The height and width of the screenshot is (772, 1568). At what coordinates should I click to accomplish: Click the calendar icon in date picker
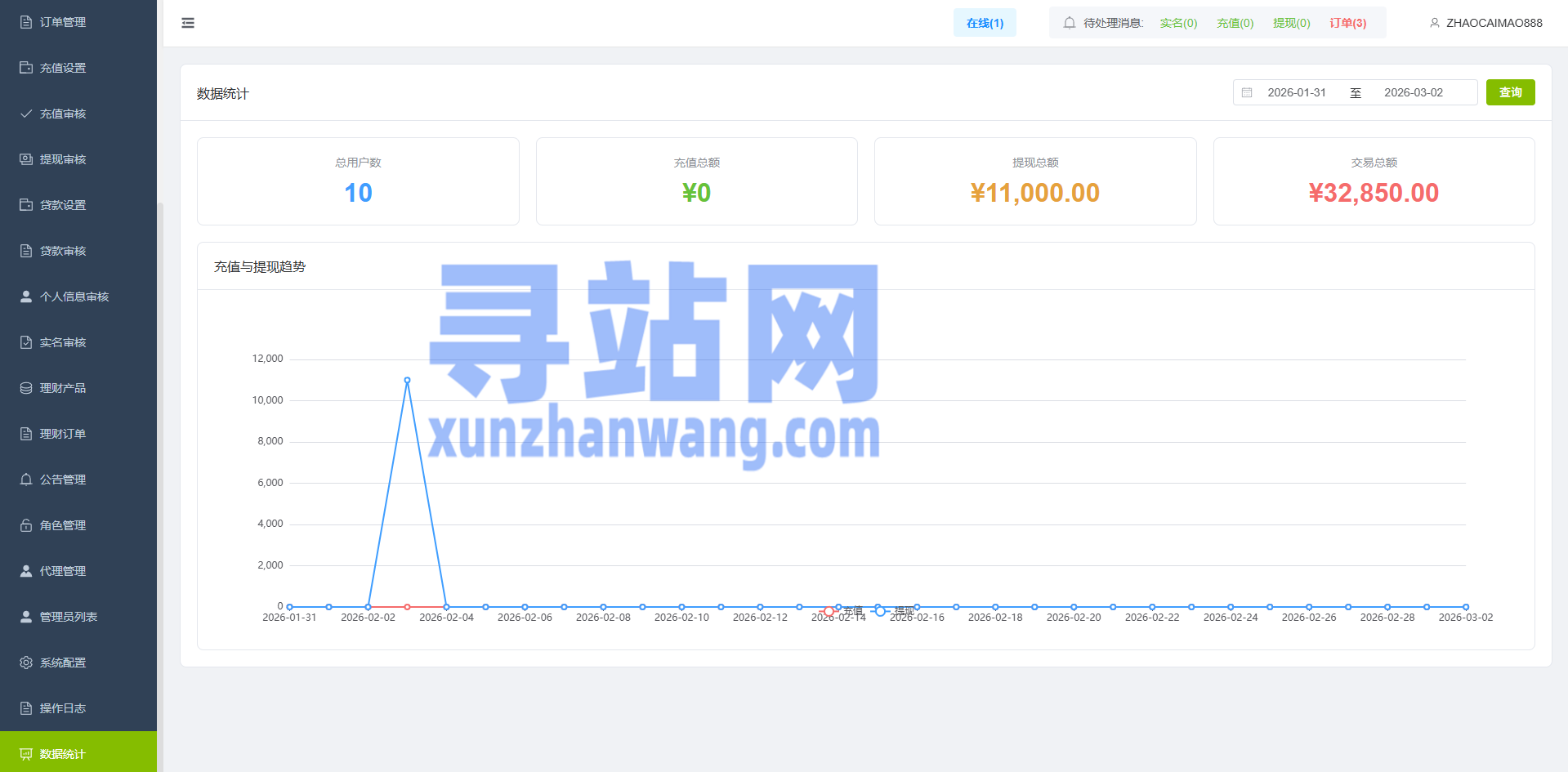point(1247,93)
